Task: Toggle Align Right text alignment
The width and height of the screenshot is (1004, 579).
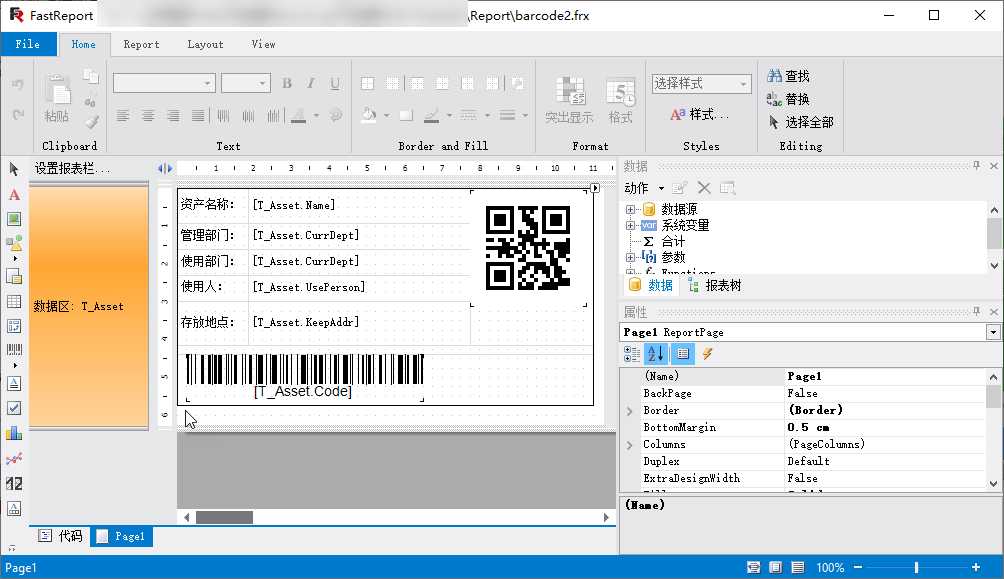Action: (x=173, y=115)
